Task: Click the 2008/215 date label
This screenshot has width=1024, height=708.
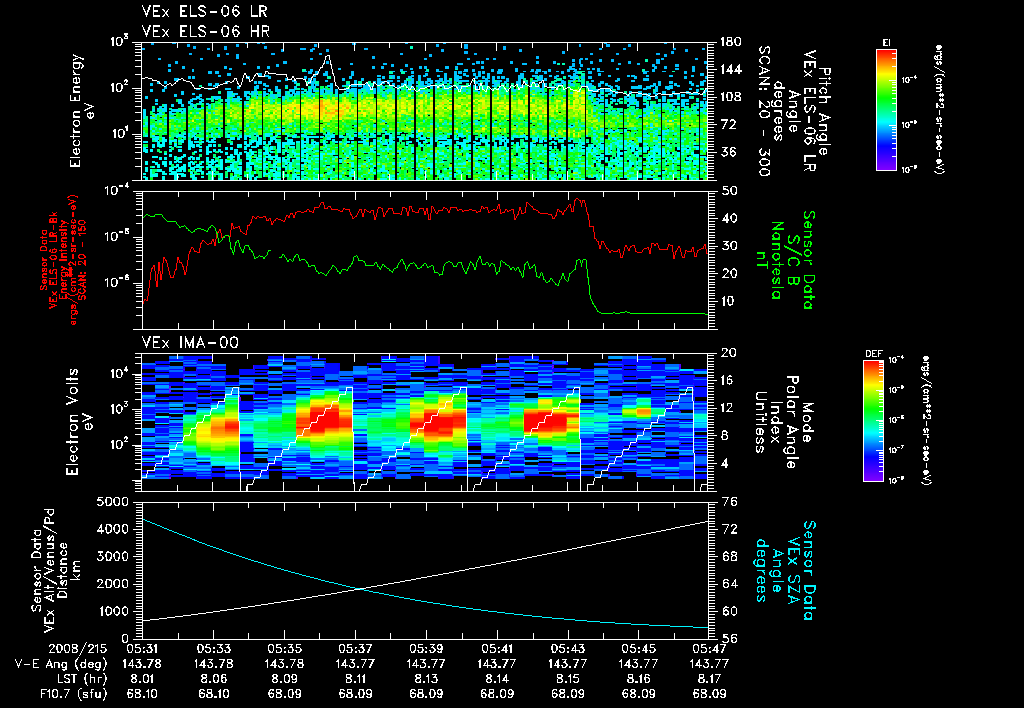Action: (x=76, y=649)
